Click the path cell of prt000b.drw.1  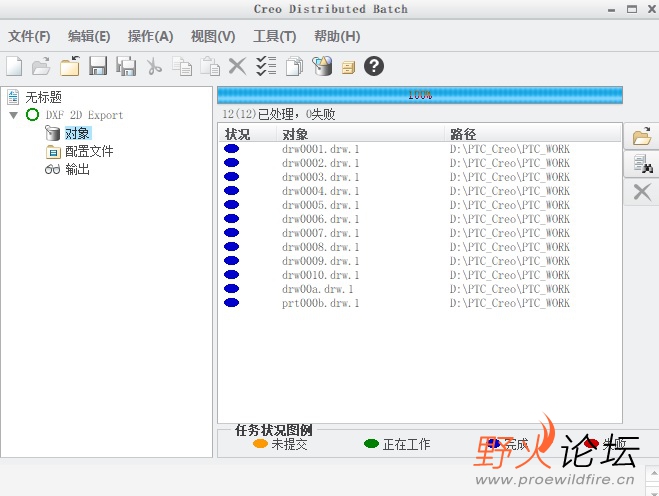pos(509,303)
